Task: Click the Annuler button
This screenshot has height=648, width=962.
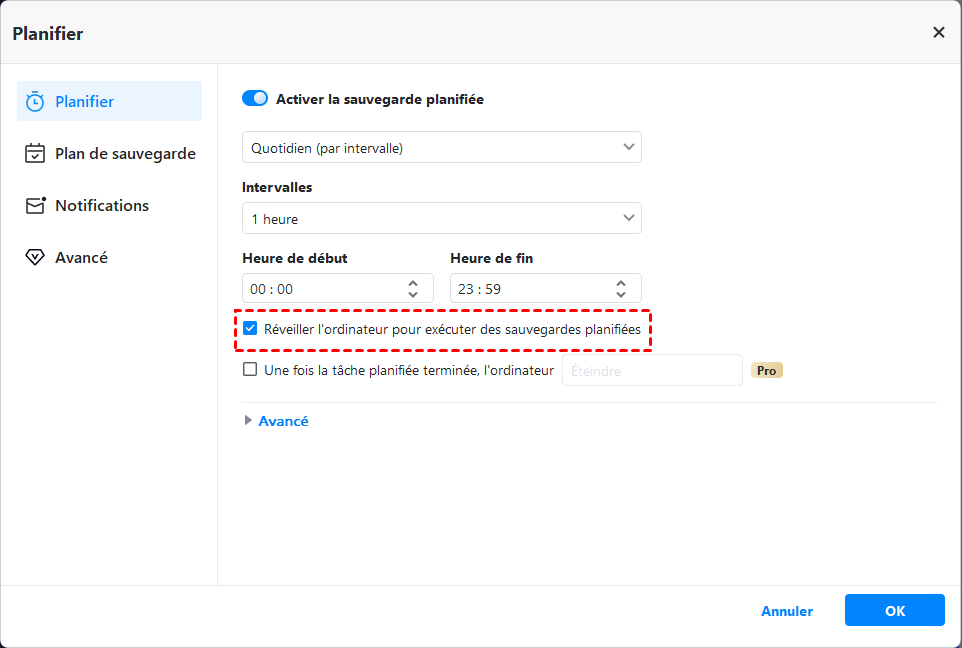Action: [x=787, y=611]
